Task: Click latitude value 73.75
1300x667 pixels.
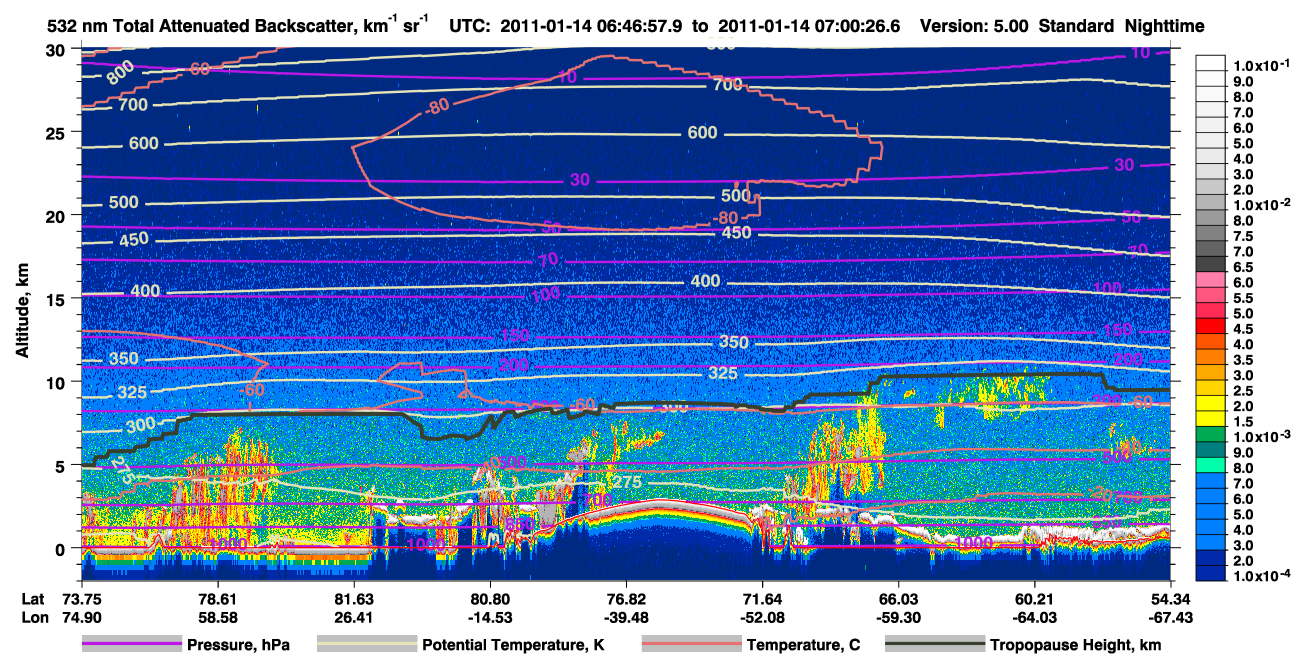Action: click(80, 598)
